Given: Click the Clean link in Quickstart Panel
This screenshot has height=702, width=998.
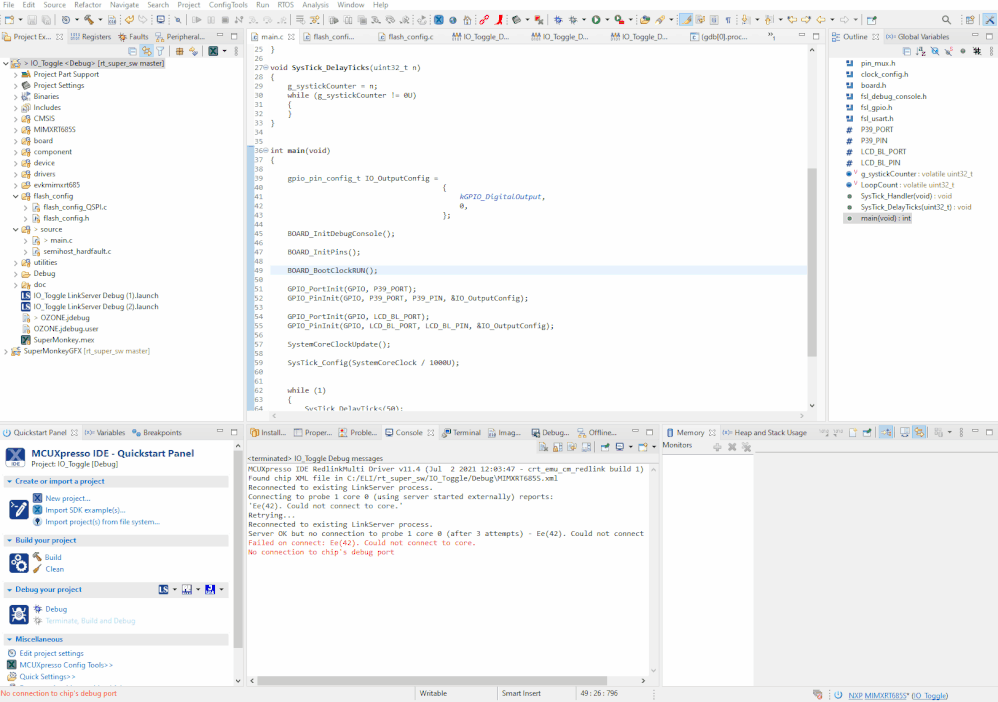Looking at the screenshot, I should 54,569.
